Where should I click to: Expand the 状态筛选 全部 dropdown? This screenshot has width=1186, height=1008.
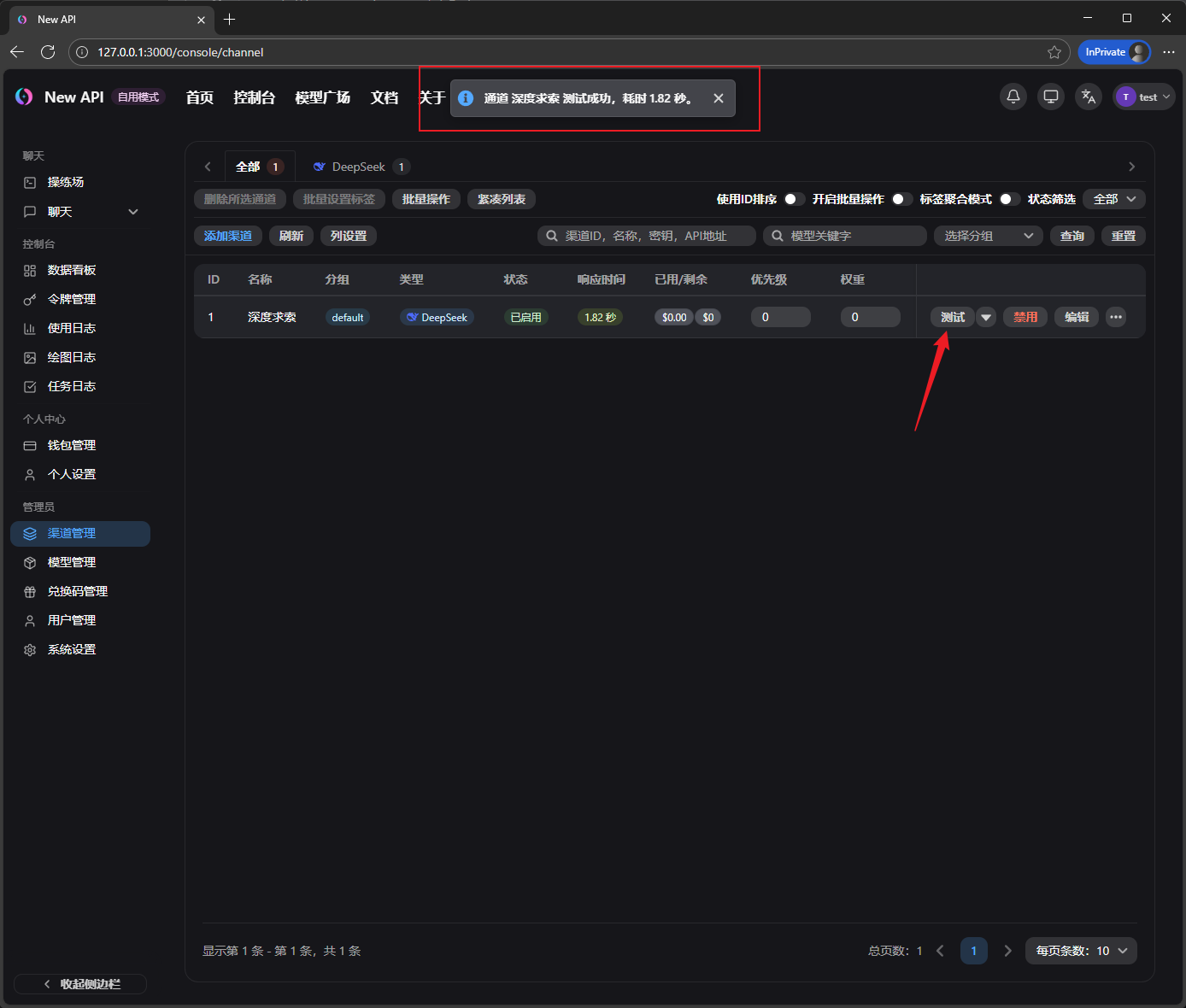[x=1113, y=199]
